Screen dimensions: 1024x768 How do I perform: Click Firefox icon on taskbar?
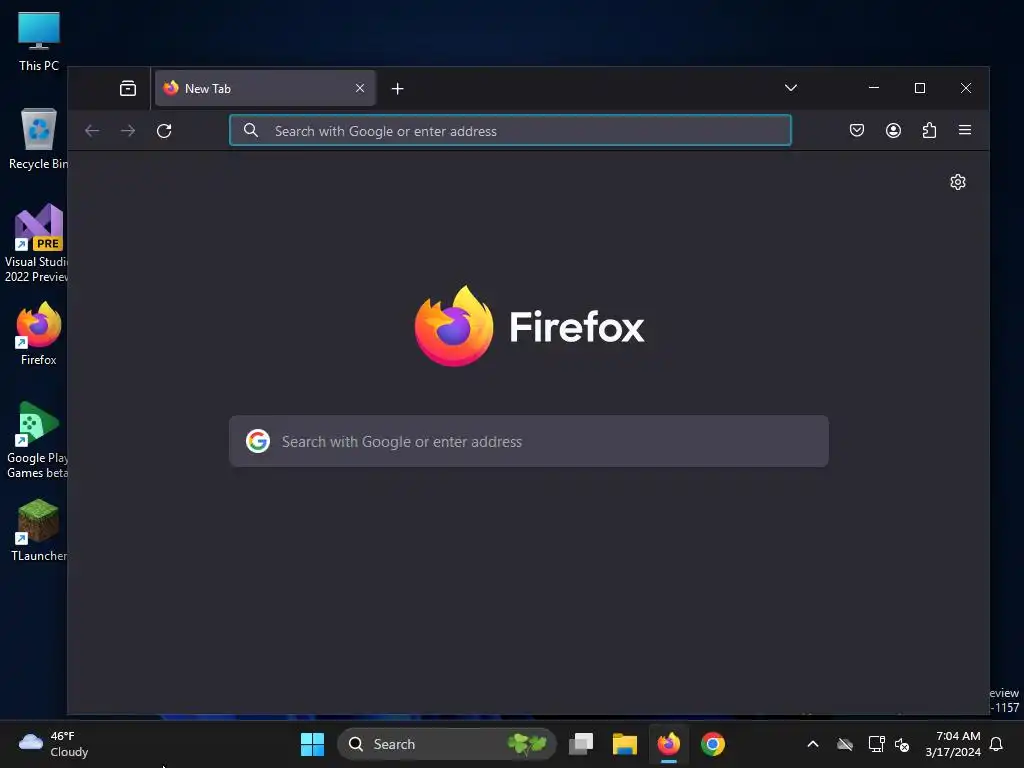point(669,744)
